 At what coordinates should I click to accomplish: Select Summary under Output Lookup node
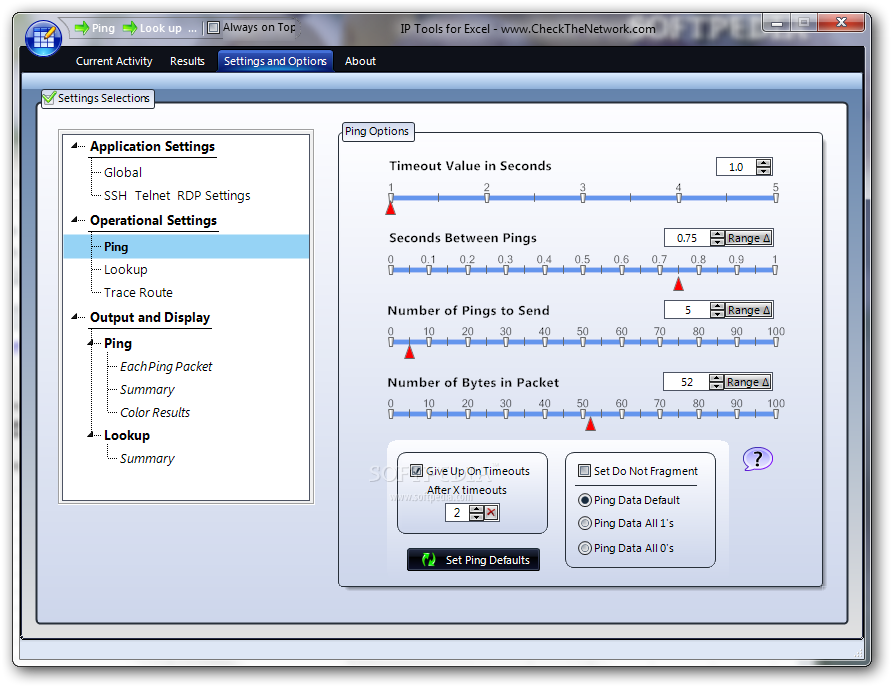(147, 458)
